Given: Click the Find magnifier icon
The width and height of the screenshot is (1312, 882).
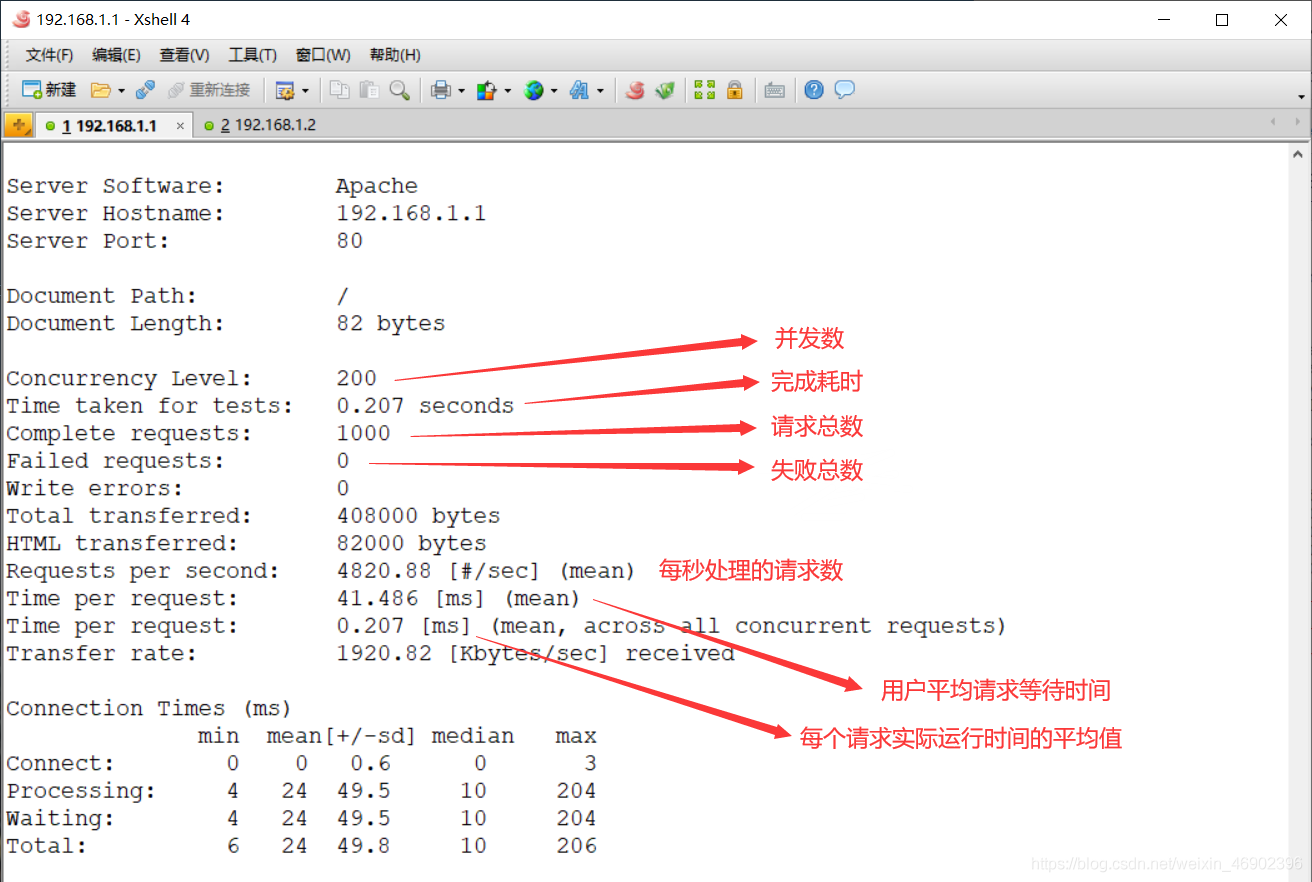Looking at the screenshot, I should coord(400,90).
